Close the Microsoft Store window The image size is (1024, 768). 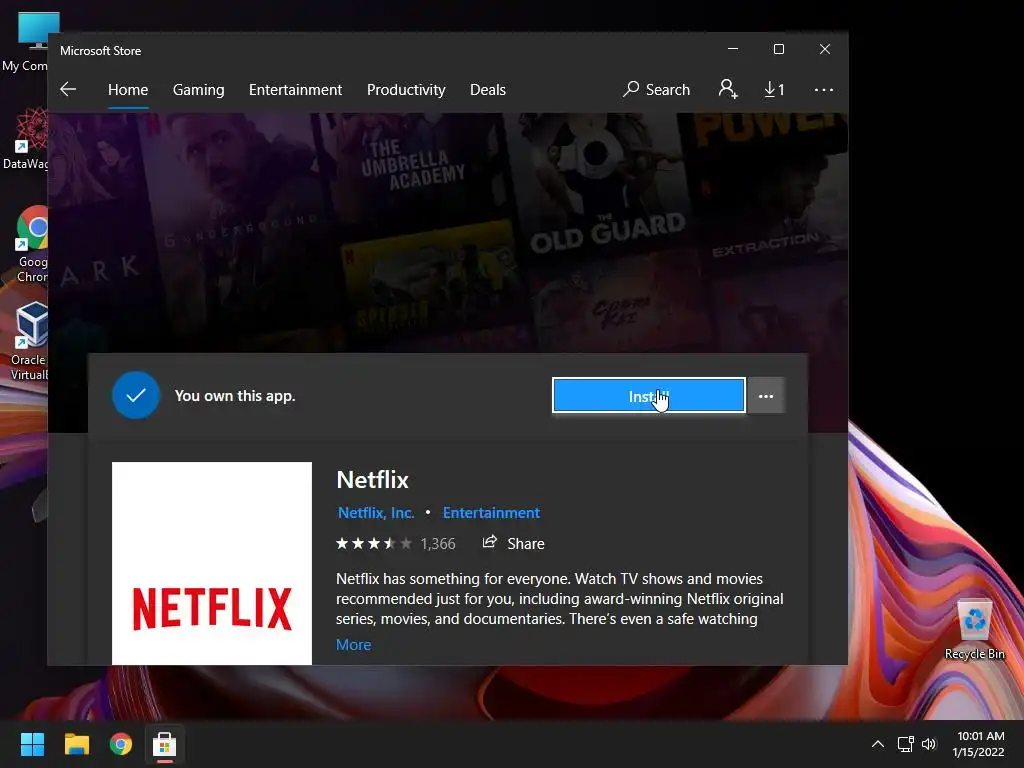coord(825,49)
